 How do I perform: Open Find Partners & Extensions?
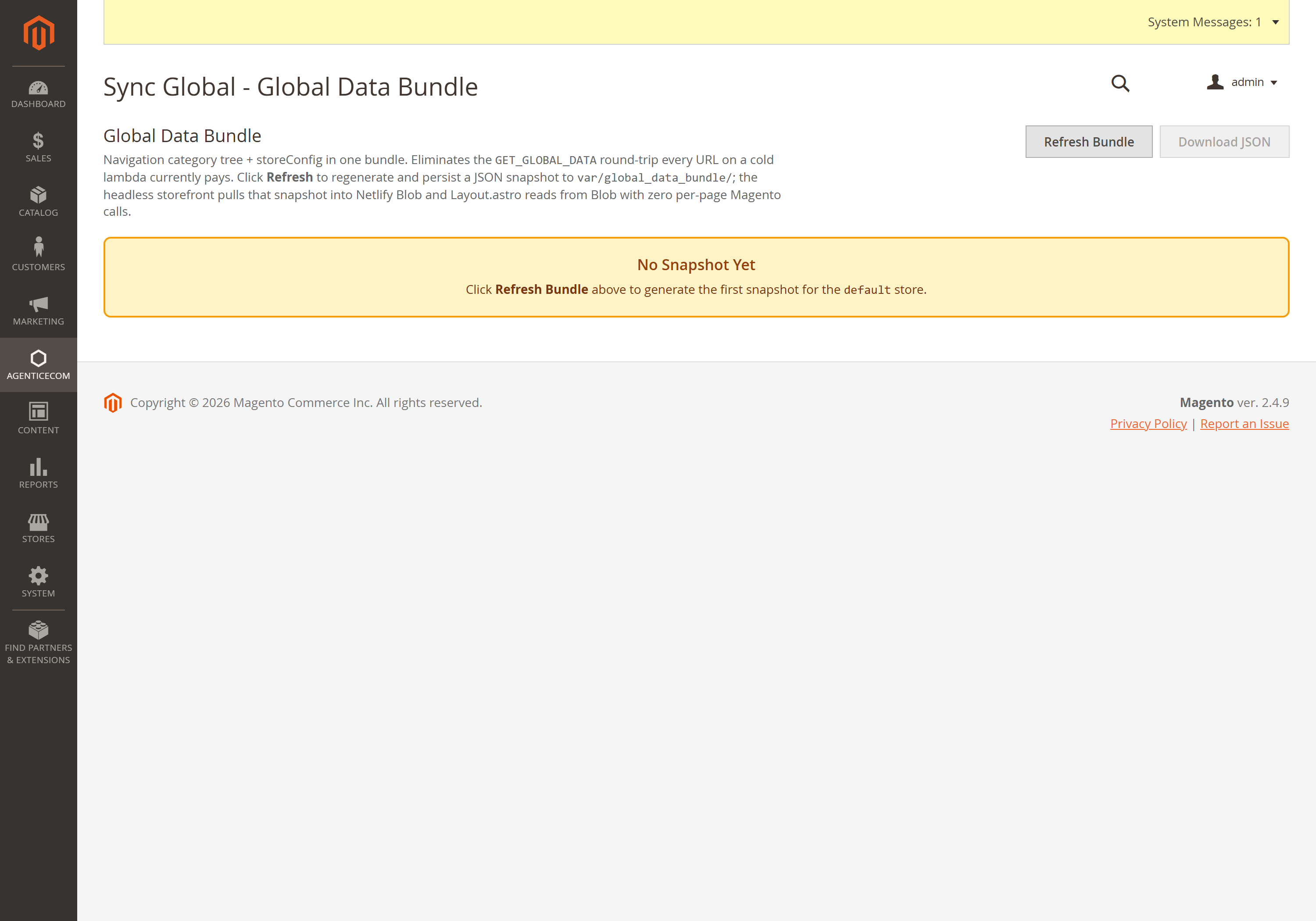click(x=39, y=643)
